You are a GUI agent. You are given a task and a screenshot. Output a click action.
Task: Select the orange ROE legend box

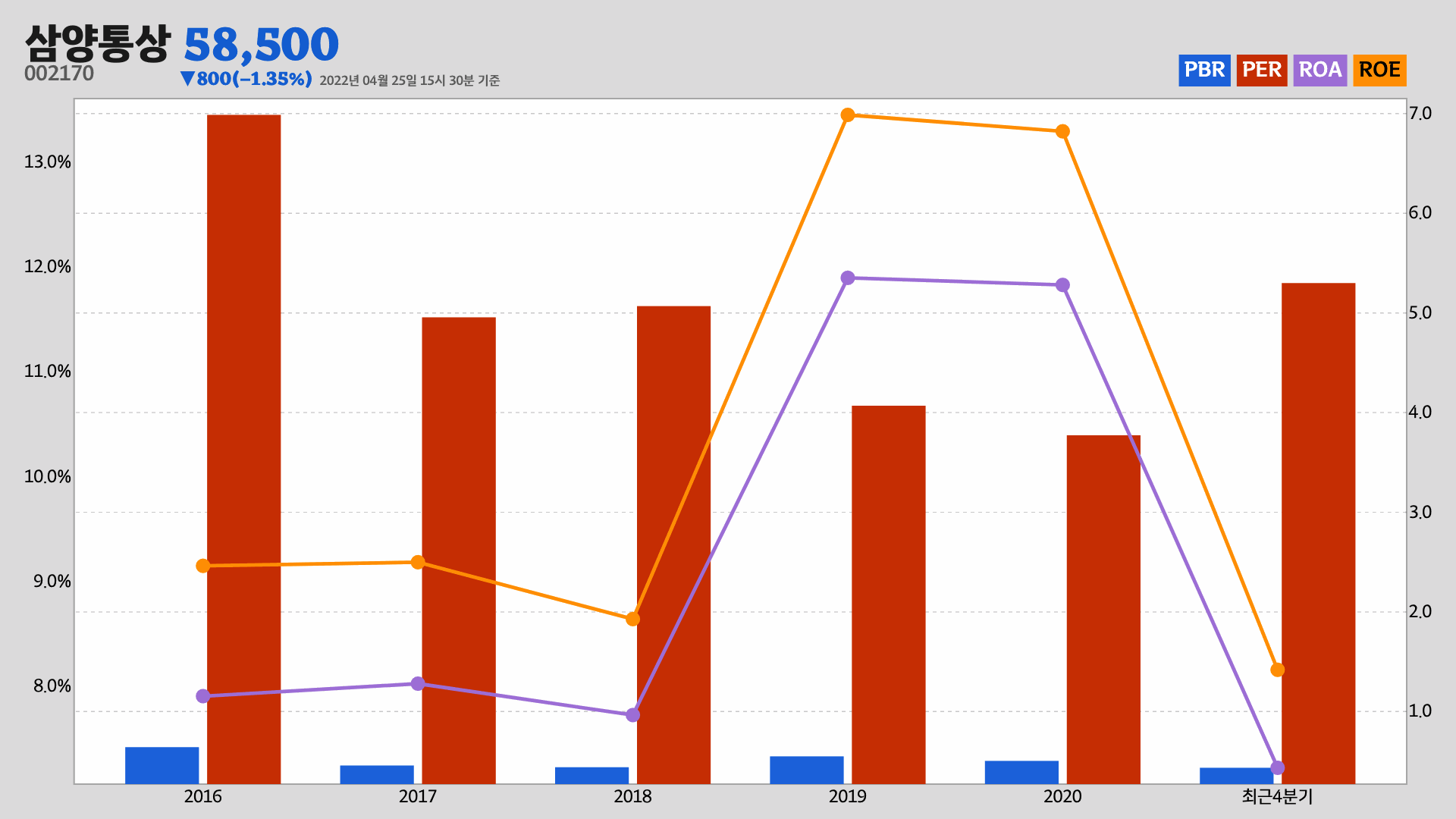(1379, 70)
